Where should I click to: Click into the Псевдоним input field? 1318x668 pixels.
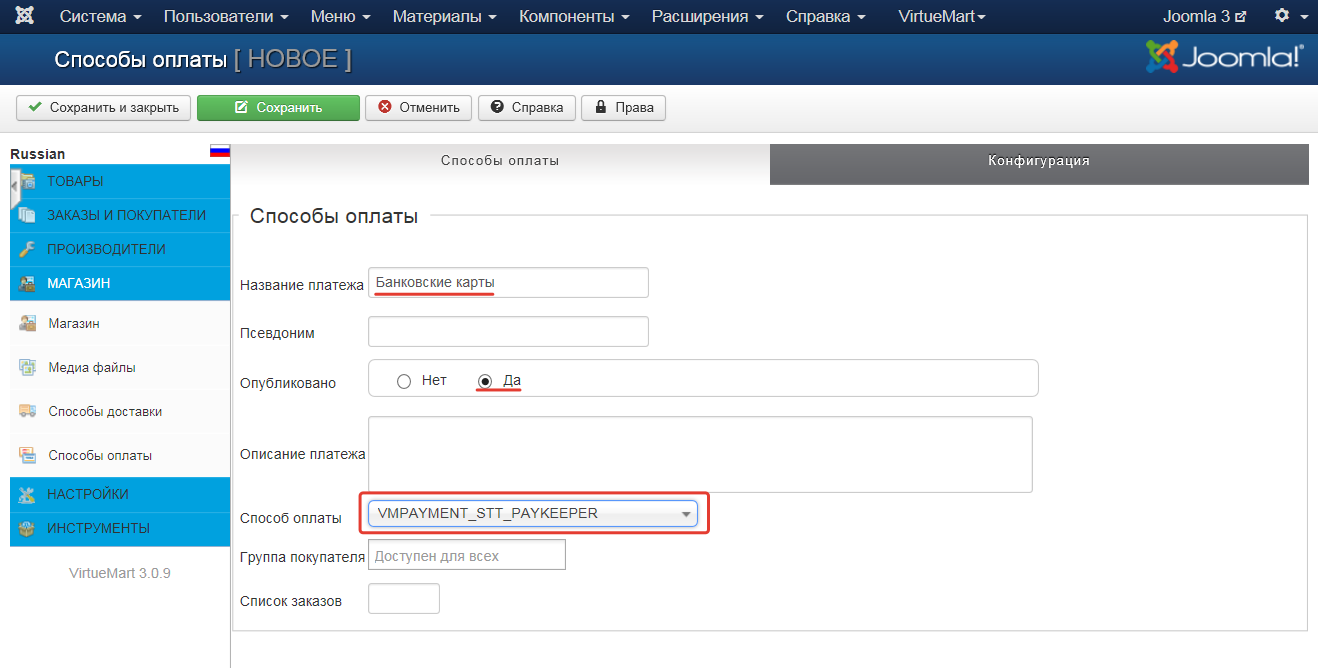coord(508,332)
